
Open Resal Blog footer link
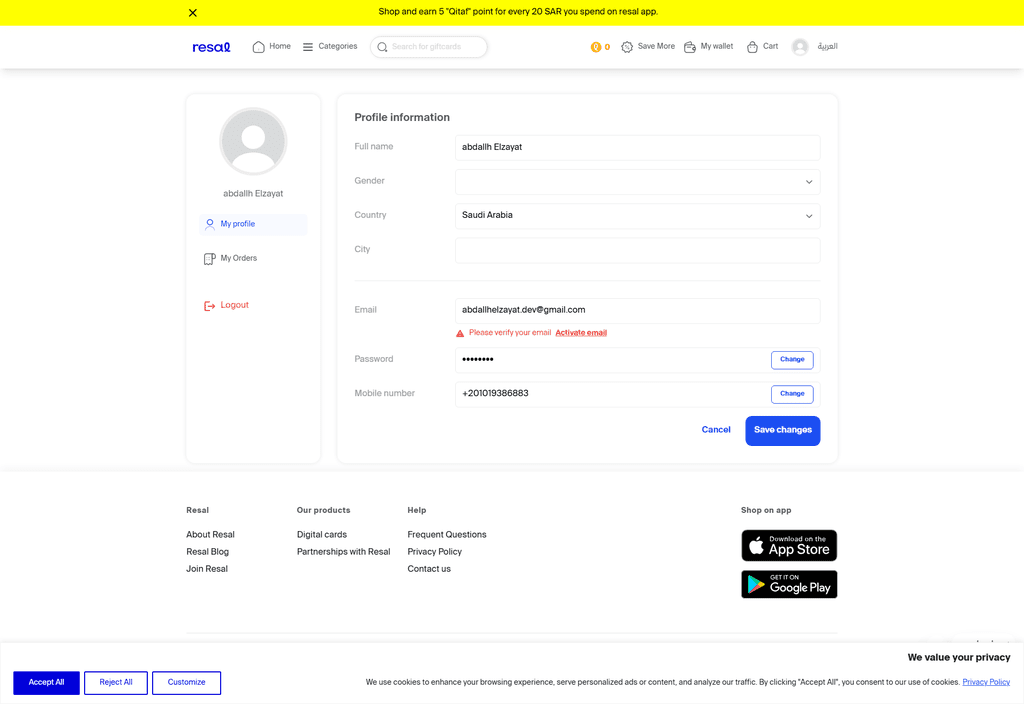coord(208,552)
